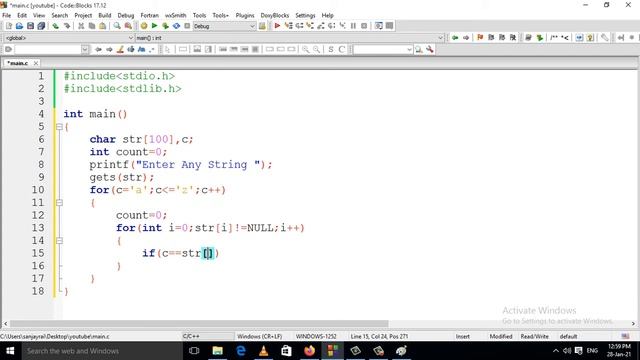640x360 pixels.
Task: Collapse the code fold on line 5
Action: pos(59,127)
